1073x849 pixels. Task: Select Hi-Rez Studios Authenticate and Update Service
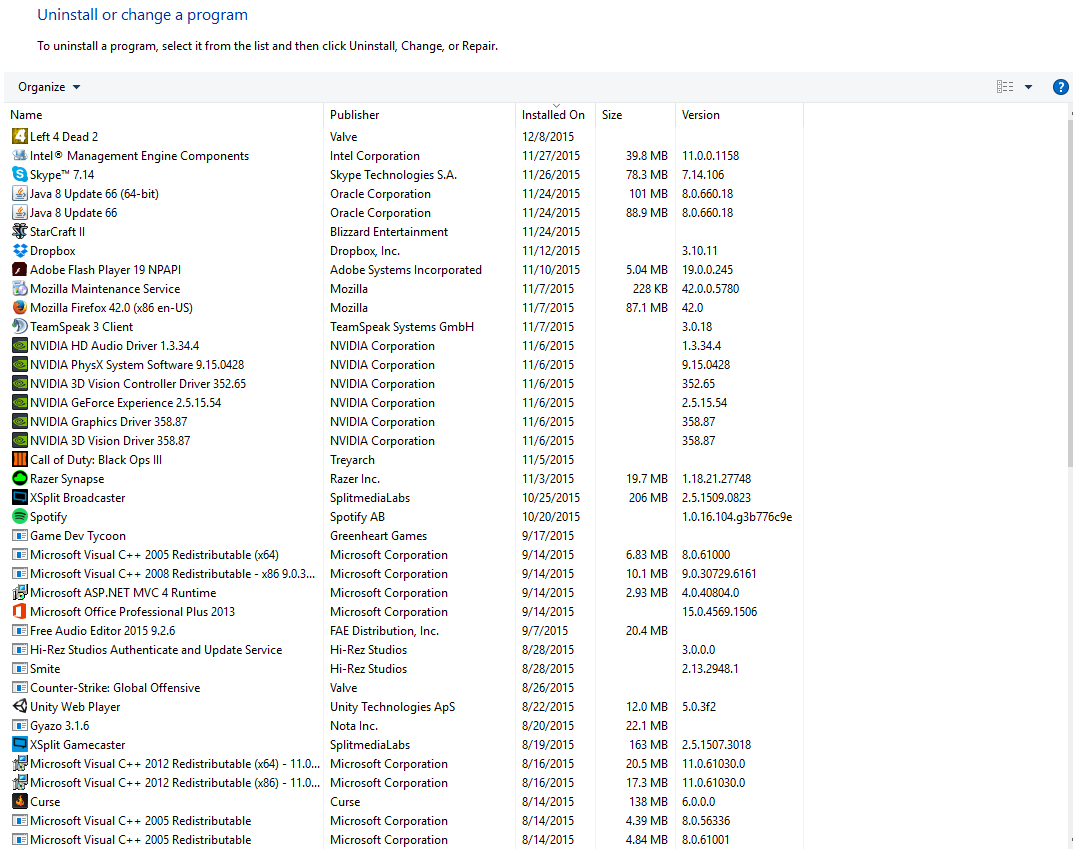404,649
